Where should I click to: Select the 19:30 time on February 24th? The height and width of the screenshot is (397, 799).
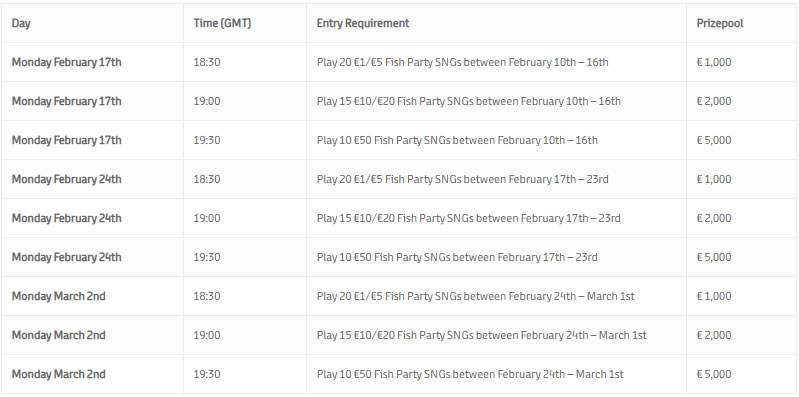207,257
